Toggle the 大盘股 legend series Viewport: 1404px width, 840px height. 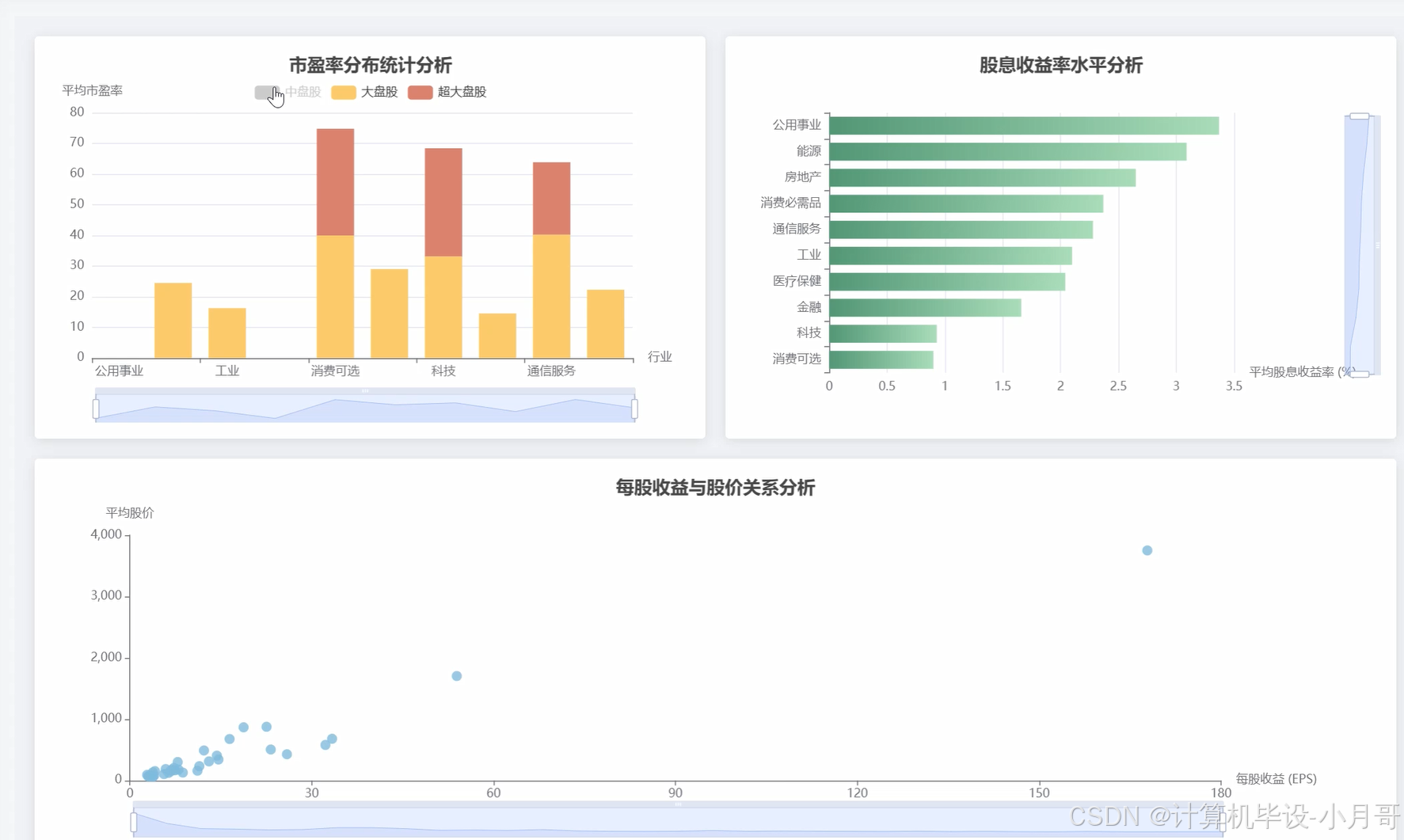pyautogui.click(x=364, y=92)
